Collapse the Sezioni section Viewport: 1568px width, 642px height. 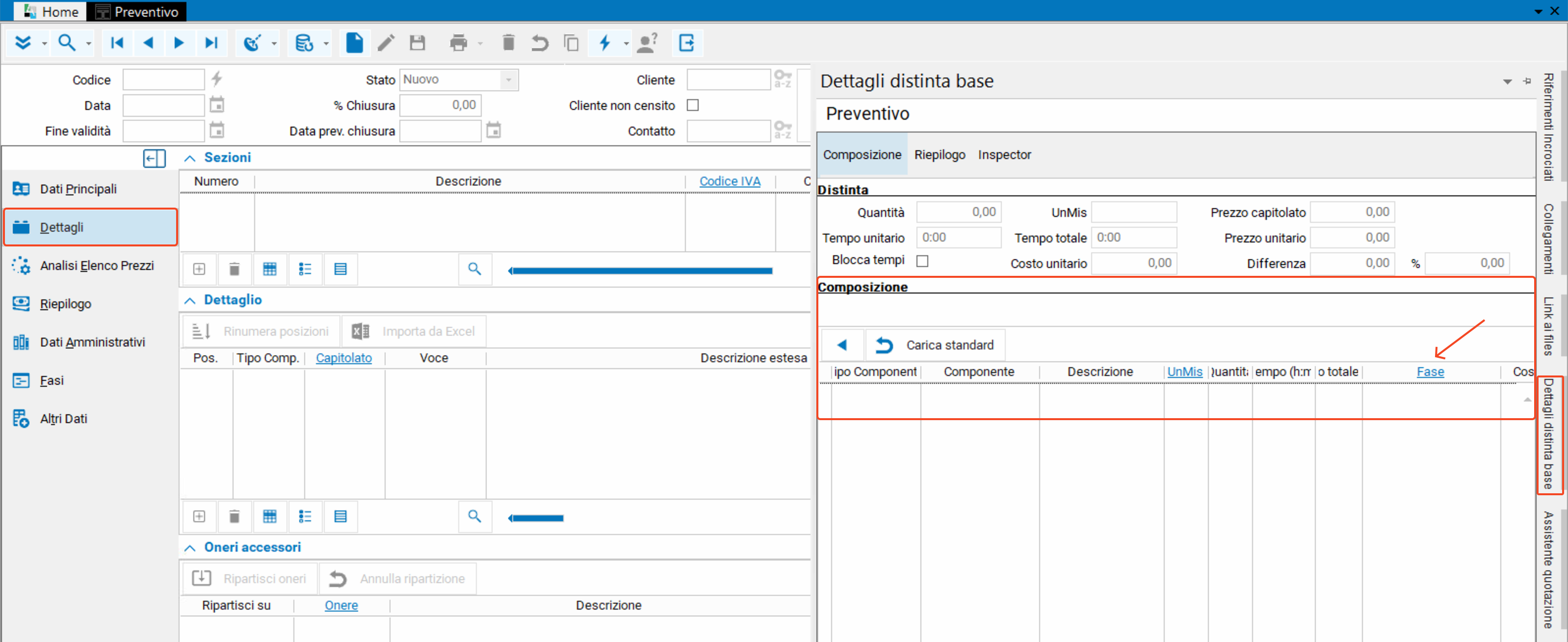click(x=190, y=158)
